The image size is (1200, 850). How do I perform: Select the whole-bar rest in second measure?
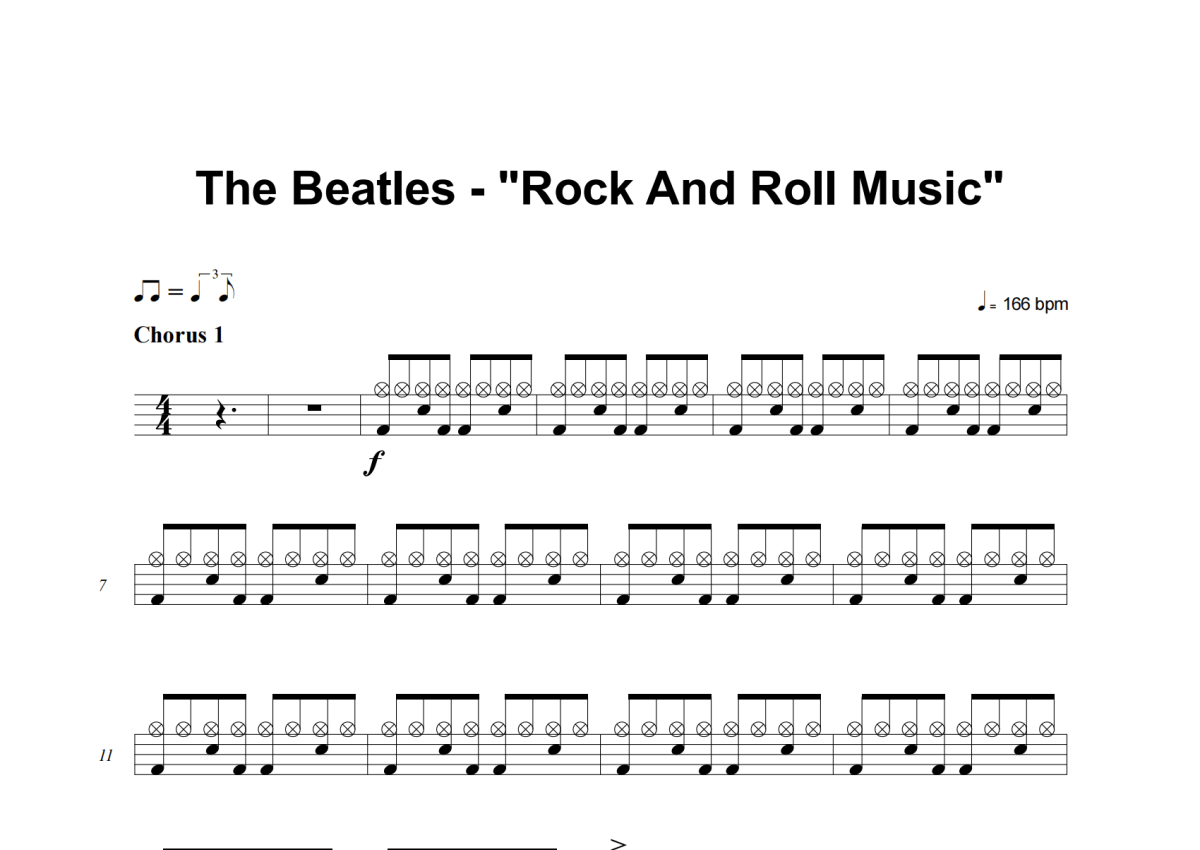[x=314, y=407]
